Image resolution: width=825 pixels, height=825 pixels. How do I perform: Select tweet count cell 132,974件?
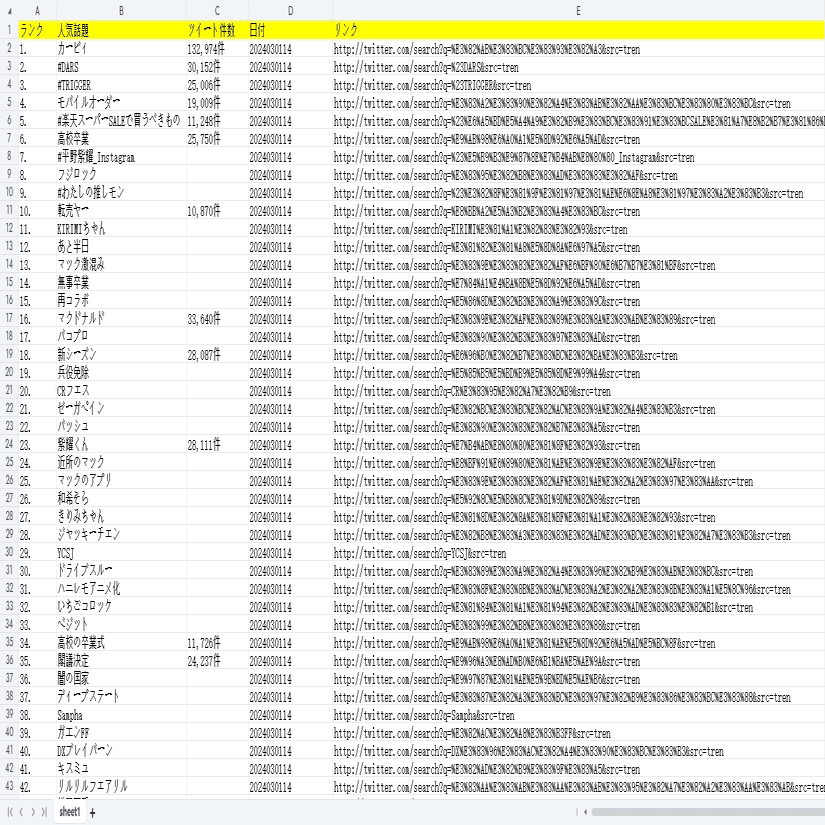click(217, 49)
